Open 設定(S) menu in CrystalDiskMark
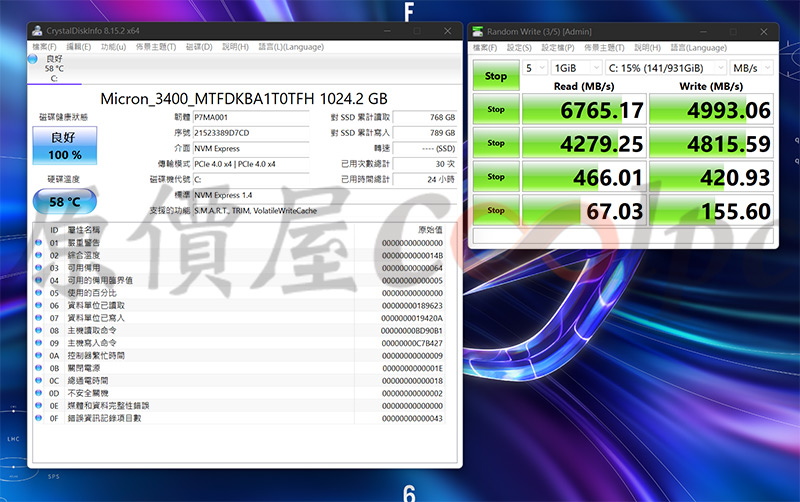Image resolution: width=800 pixels, height=502 pixels. click(x=518, y=47)
